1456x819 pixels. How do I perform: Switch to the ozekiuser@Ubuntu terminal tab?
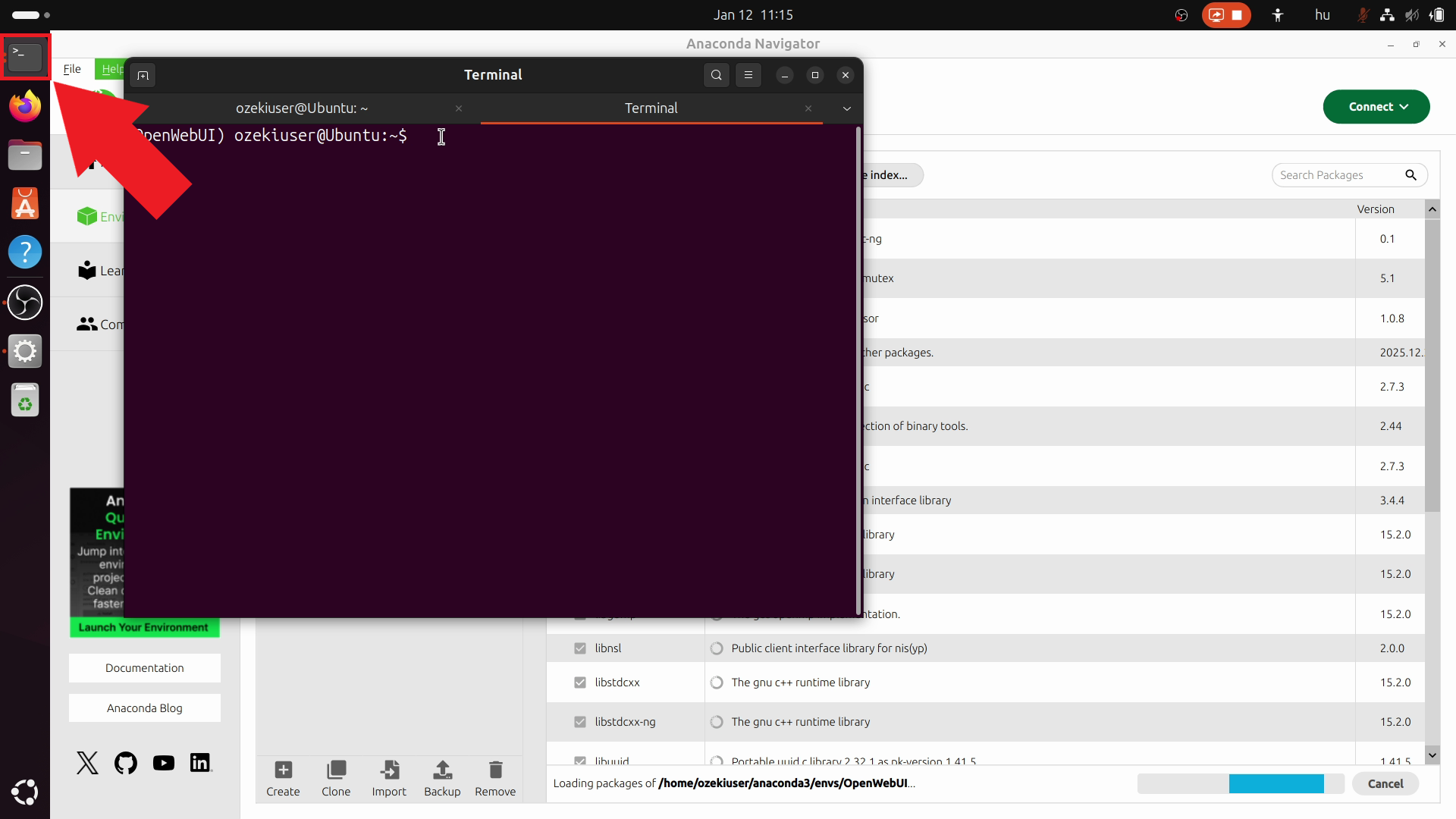pos(302,108)
